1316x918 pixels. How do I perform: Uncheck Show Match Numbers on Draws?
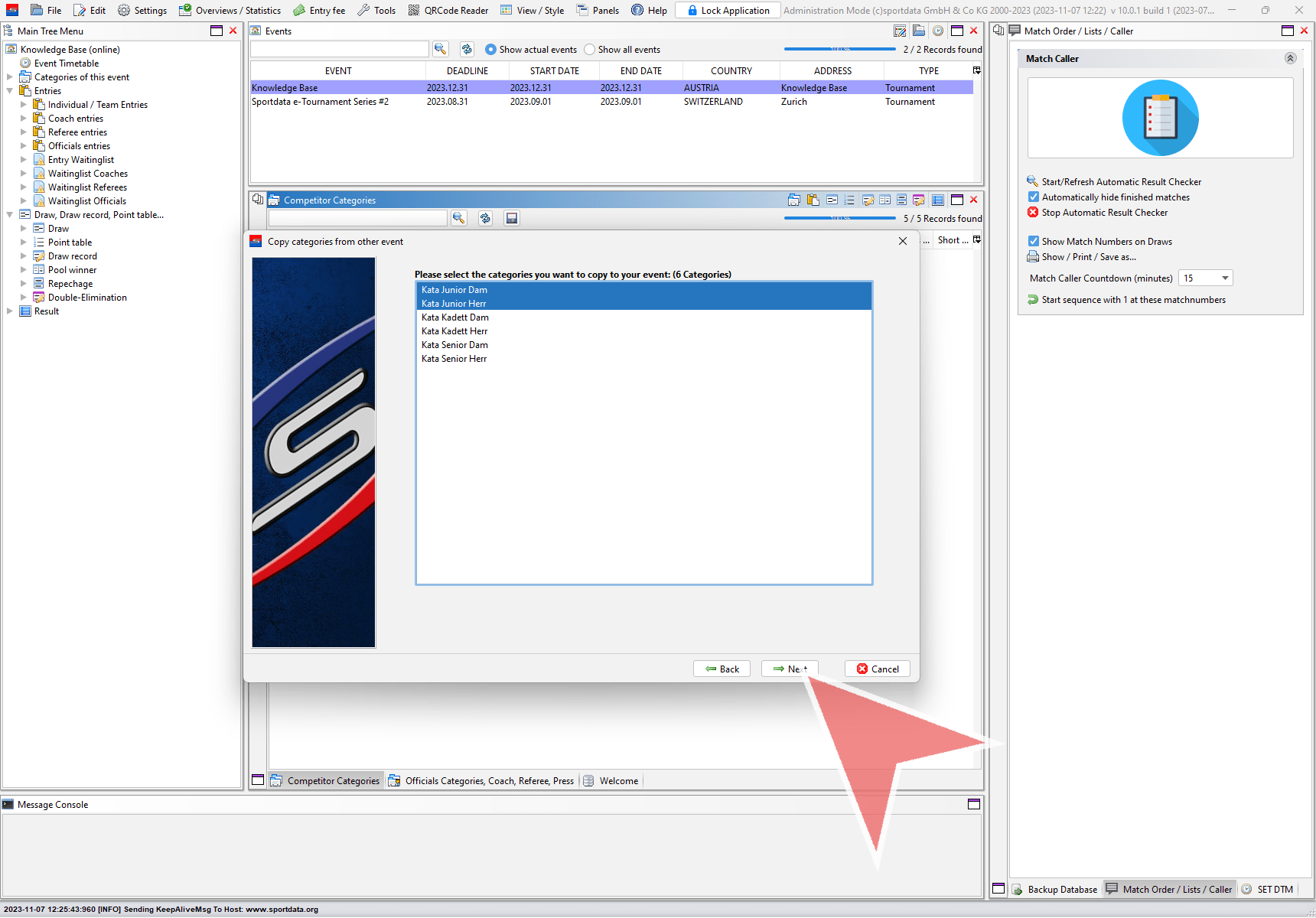coord(1034,242)
